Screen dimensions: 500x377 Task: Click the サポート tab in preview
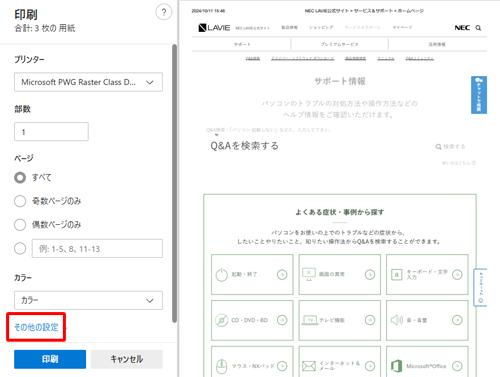click(x=242, y=44)
